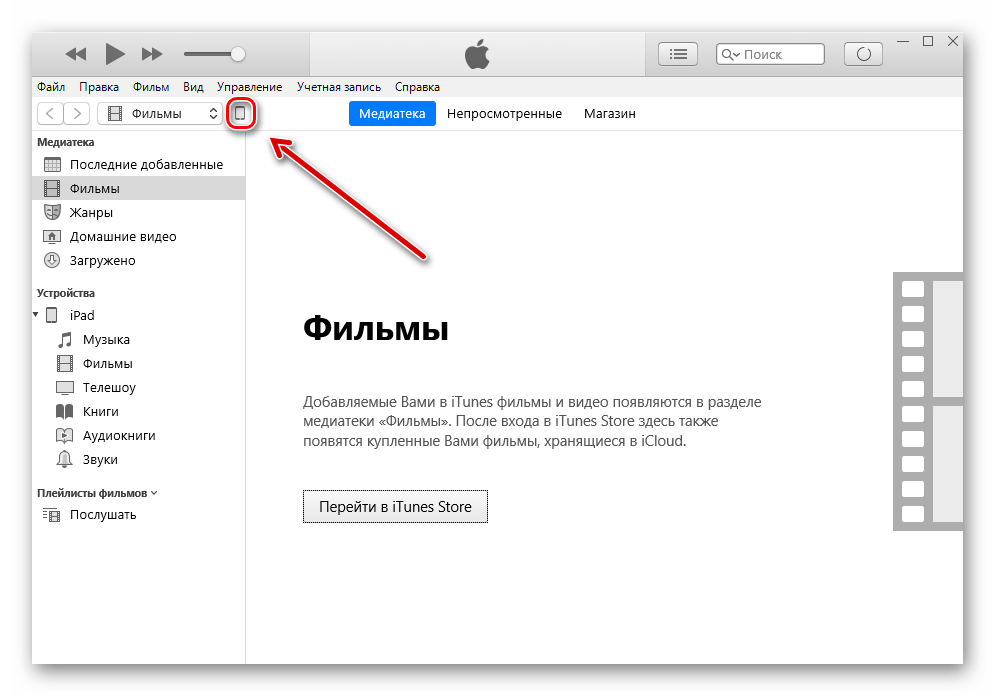Click the Поиск search field
The width and height of the screenshot is (995, 696).
tap(770, 54)
